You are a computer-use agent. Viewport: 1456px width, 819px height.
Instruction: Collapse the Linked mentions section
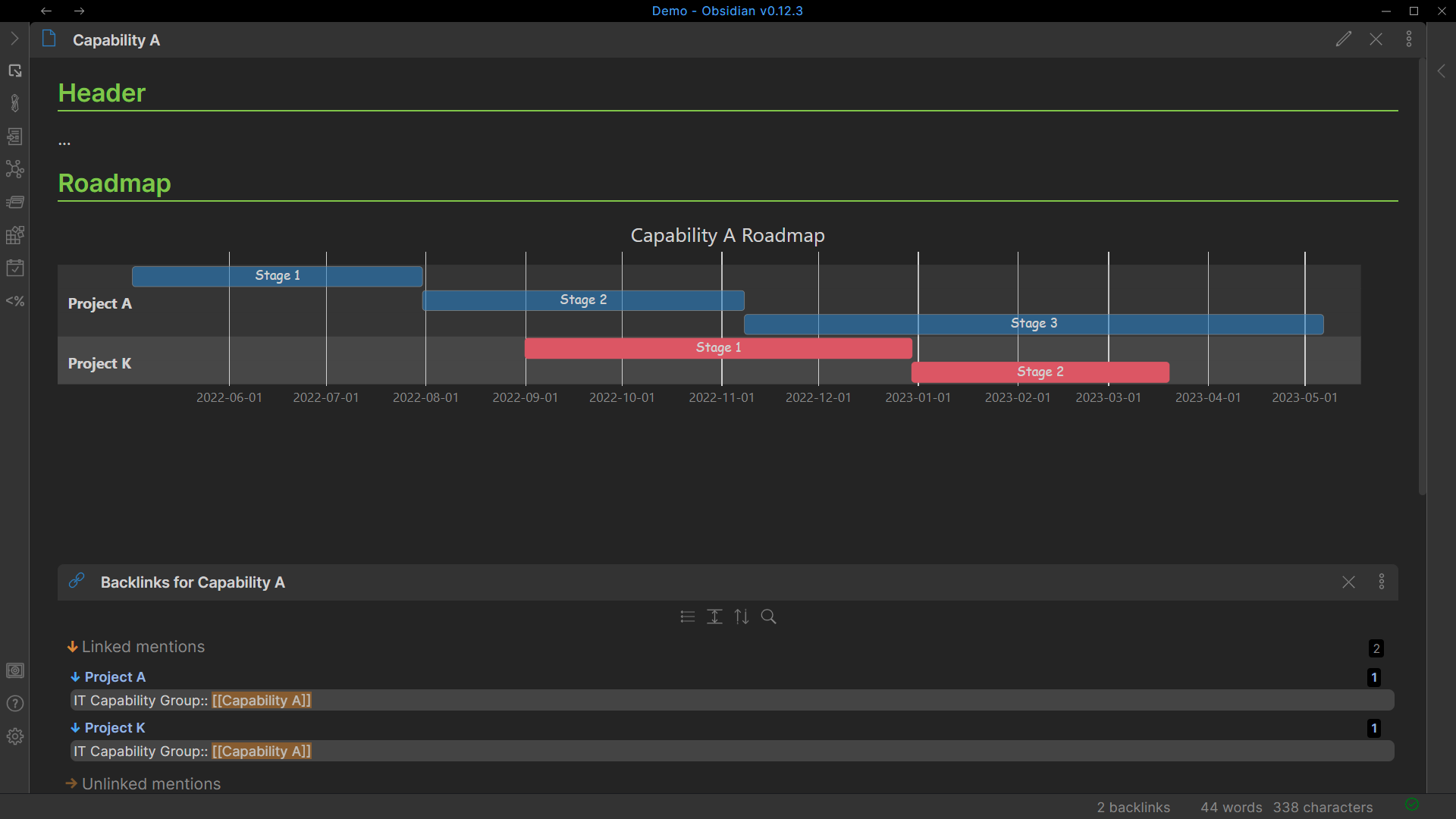73,647
